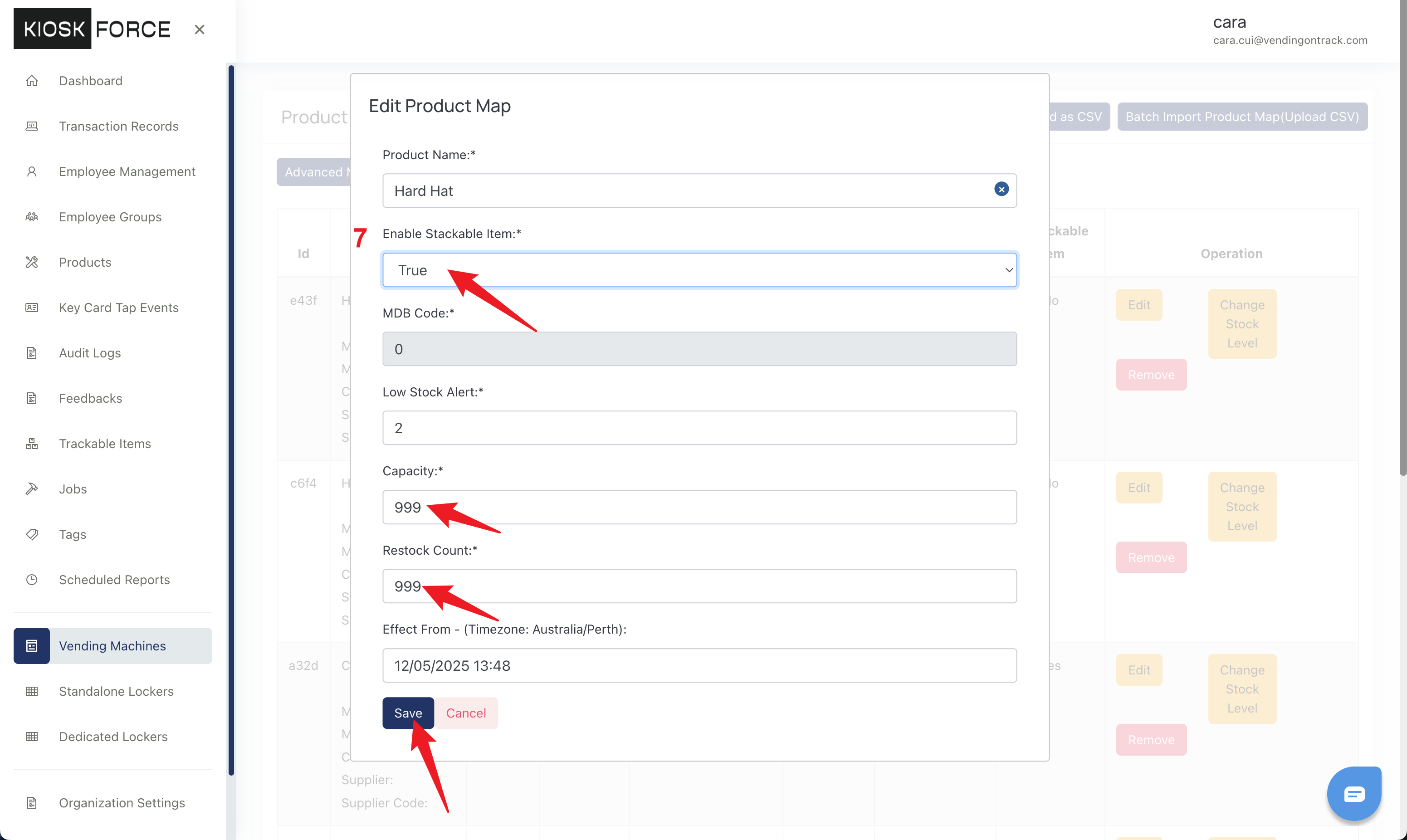Click the Organization Settings icon
The height and width of the screenshot is (840, 1407).
(32, 803)
